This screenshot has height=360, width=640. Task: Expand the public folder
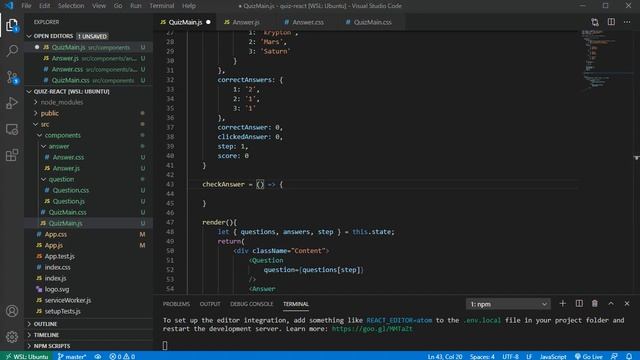point(49,113)
